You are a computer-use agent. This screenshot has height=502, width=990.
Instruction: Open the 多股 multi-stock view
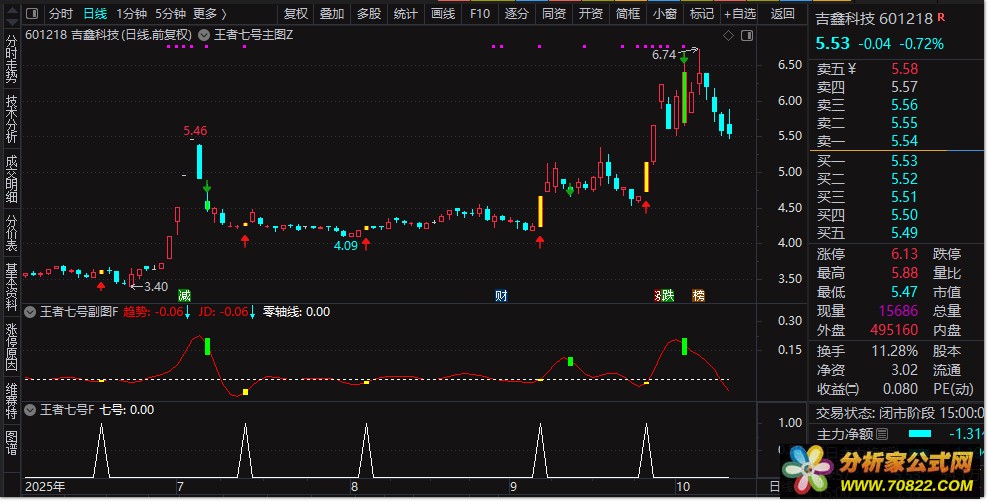click(x=369, y=13)
